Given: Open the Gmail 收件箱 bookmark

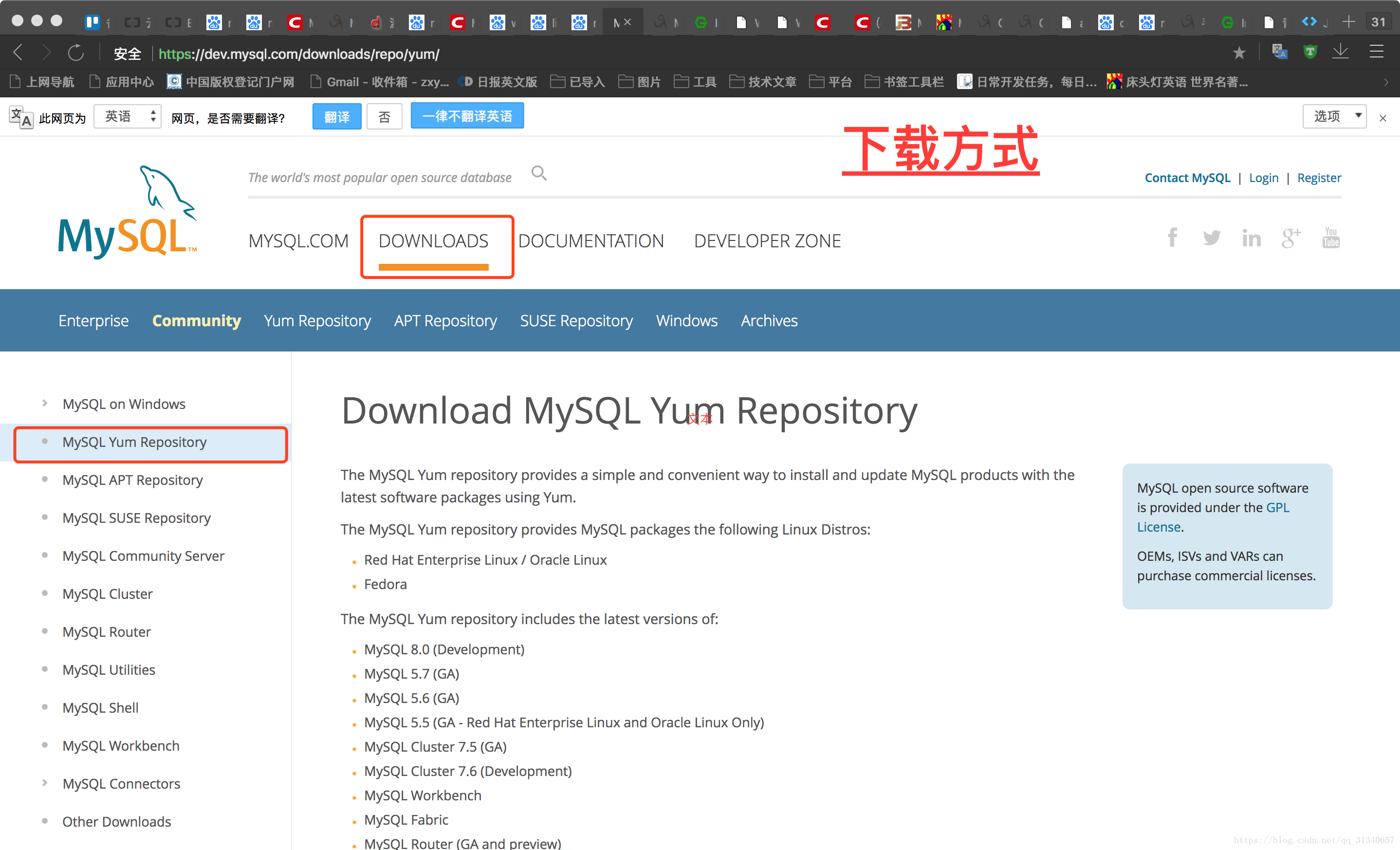Looking at the screenshot, I should tap(380, 82).
